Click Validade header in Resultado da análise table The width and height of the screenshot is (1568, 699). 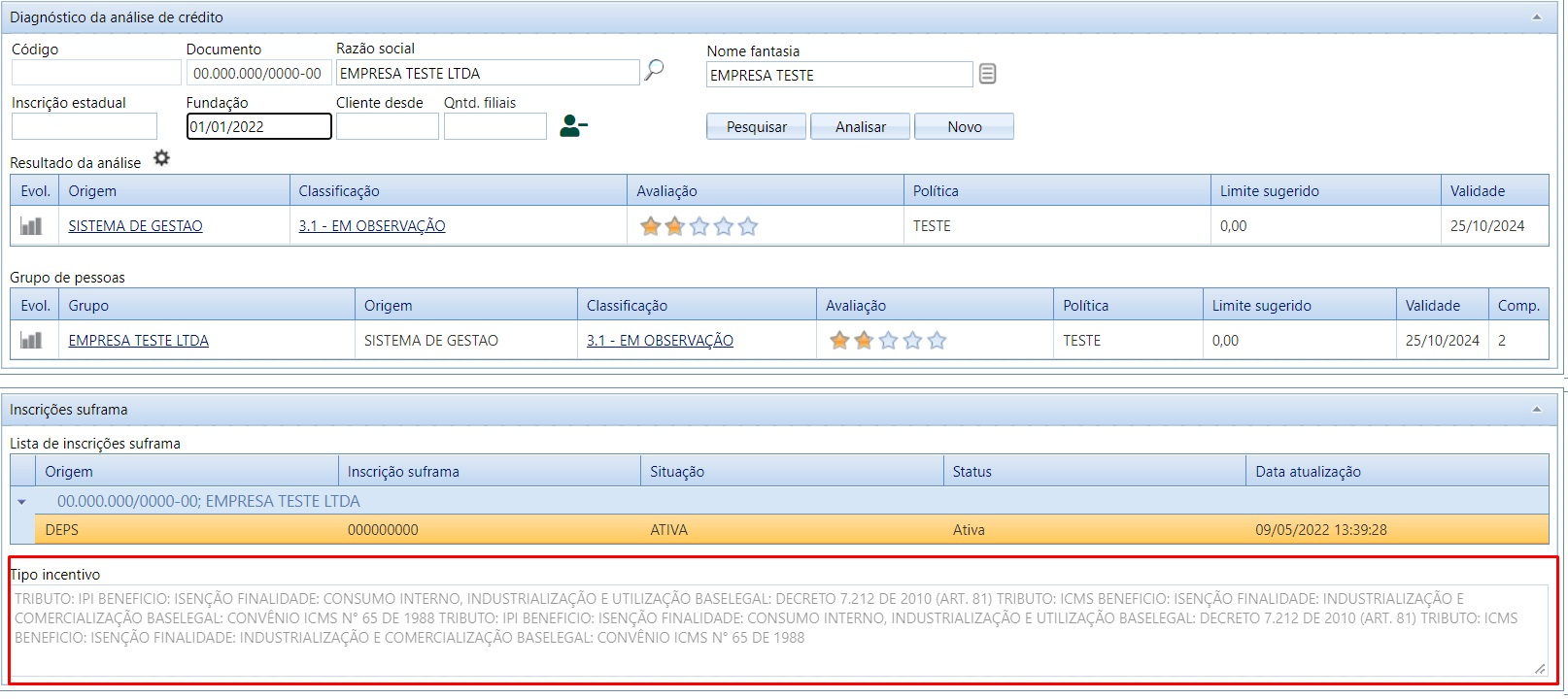[1495, 191]
